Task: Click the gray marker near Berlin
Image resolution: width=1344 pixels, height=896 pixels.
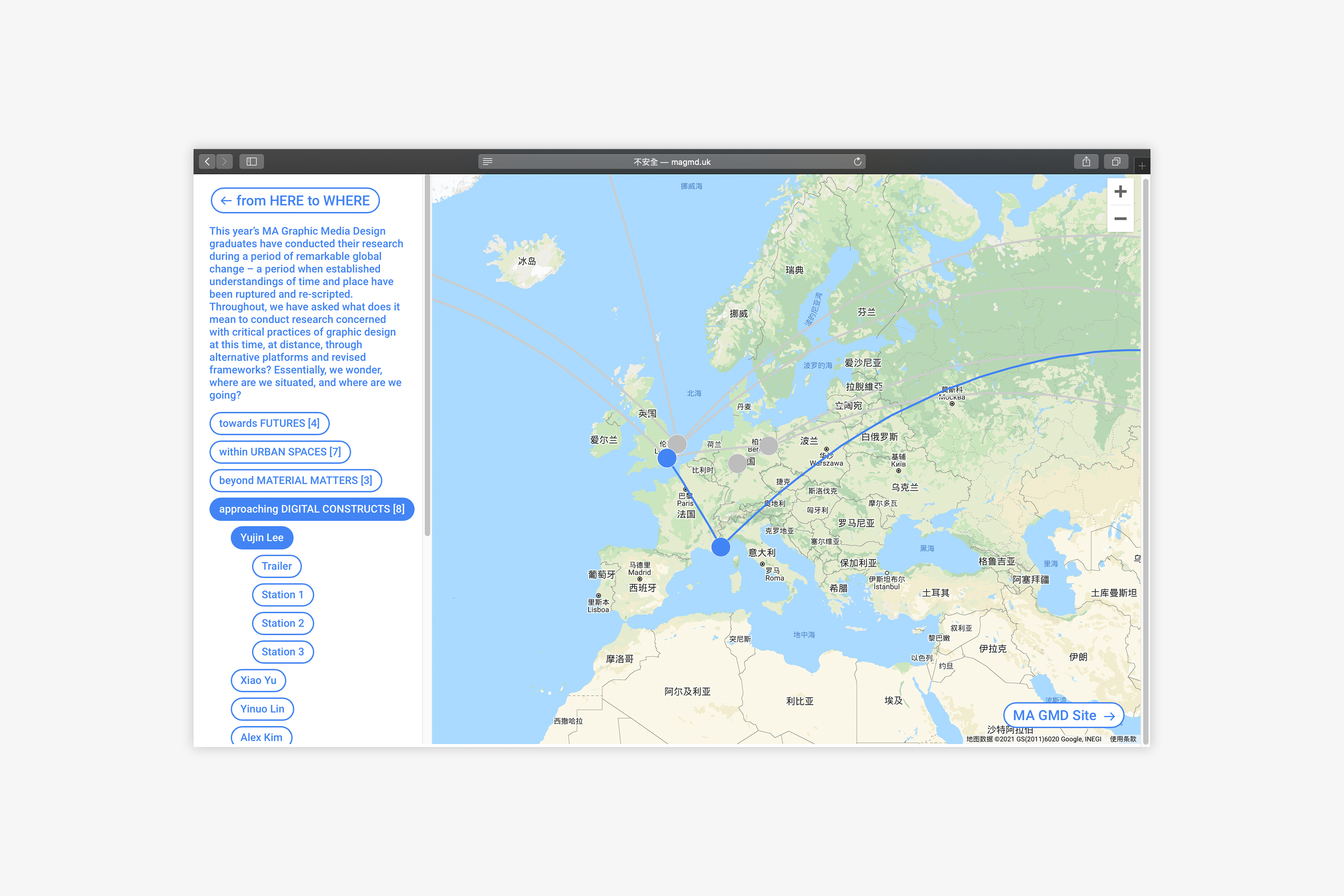Action: pyautogui.click(x=769, y=445)
